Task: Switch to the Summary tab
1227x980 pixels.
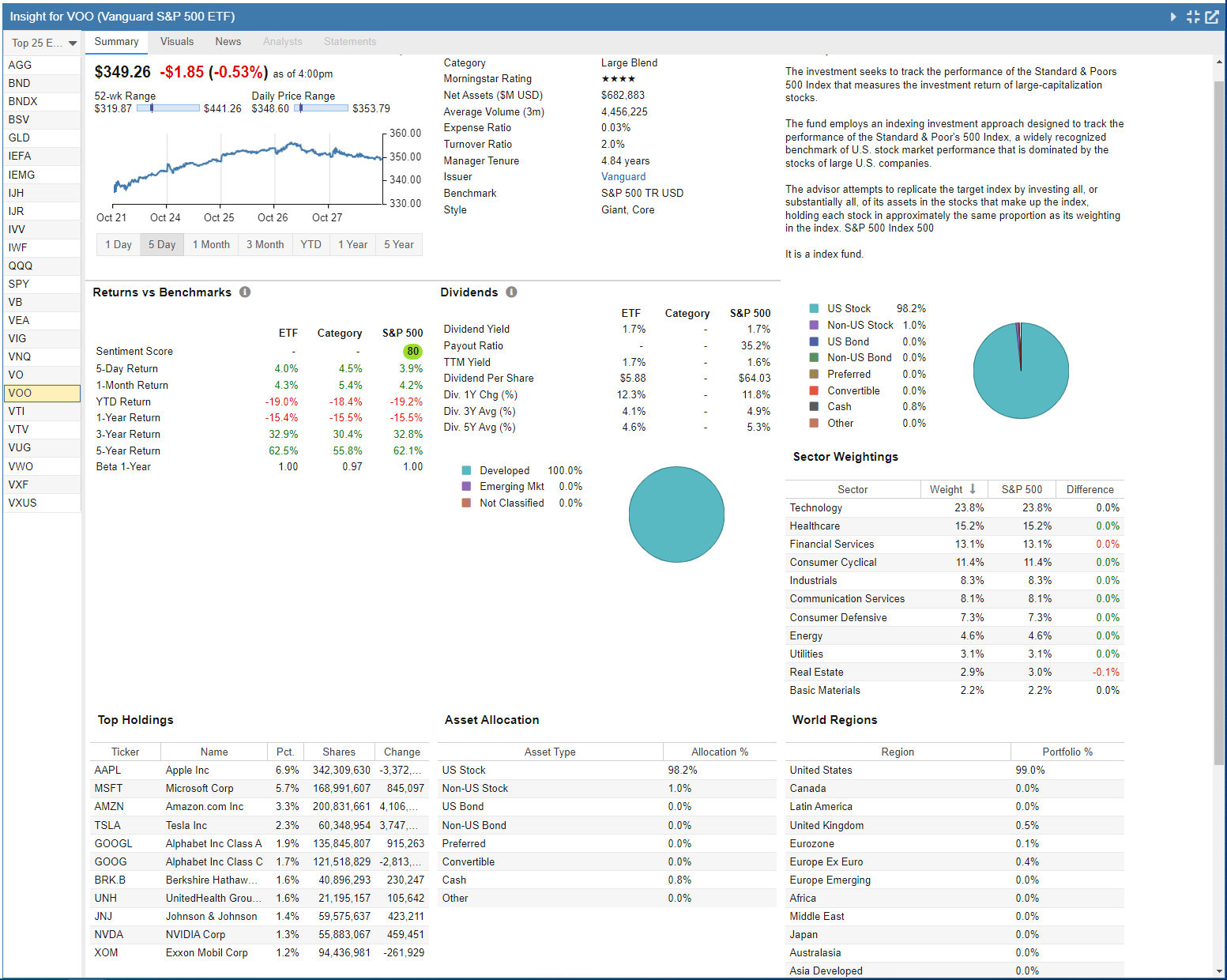Action: [116, 42]
